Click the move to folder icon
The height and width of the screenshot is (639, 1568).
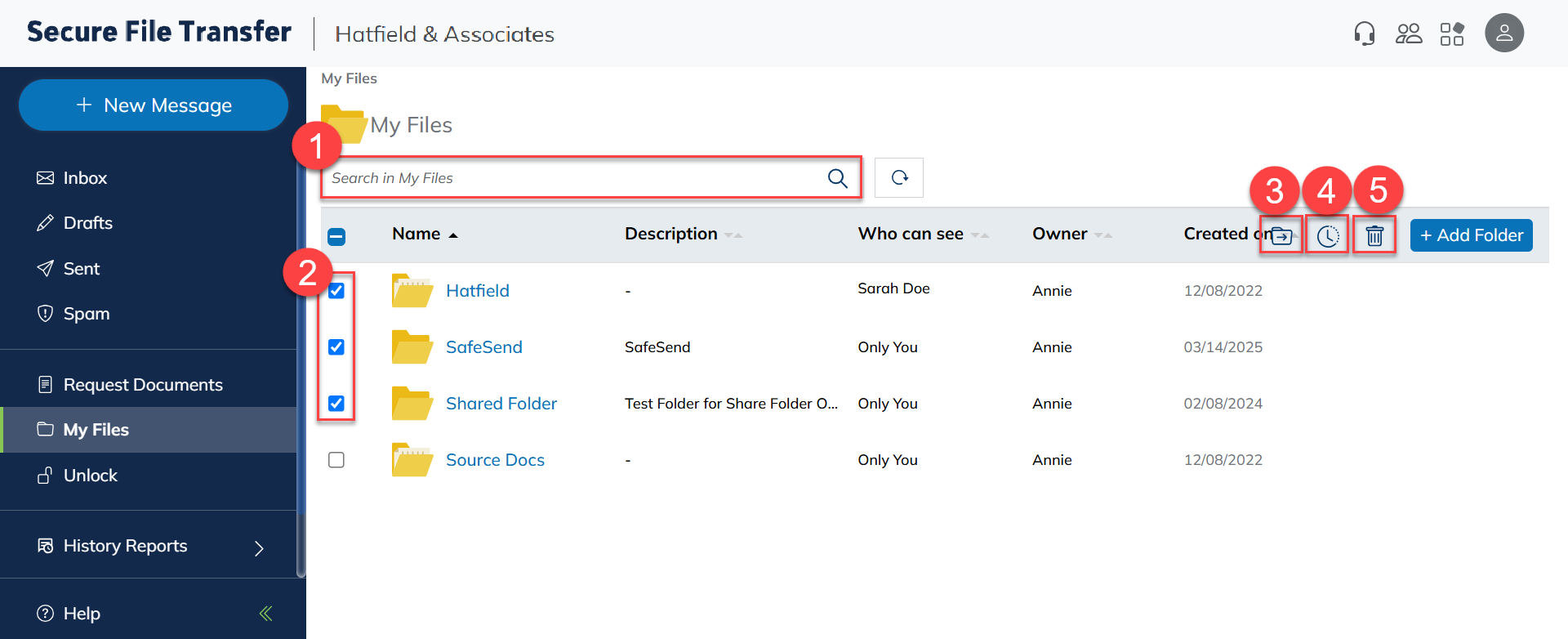(x=1281, y=236)
